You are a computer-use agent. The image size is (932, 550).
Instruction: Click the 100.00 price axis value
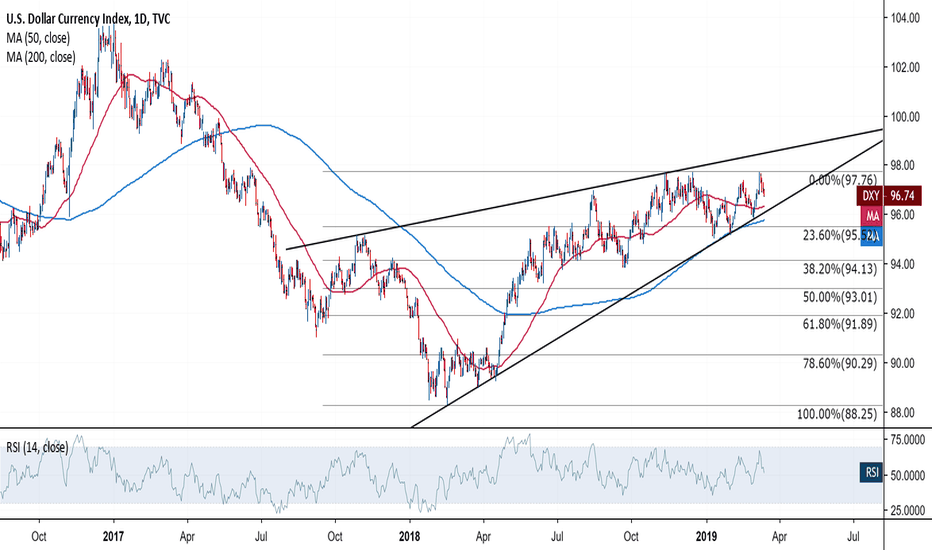pos(905,117)
